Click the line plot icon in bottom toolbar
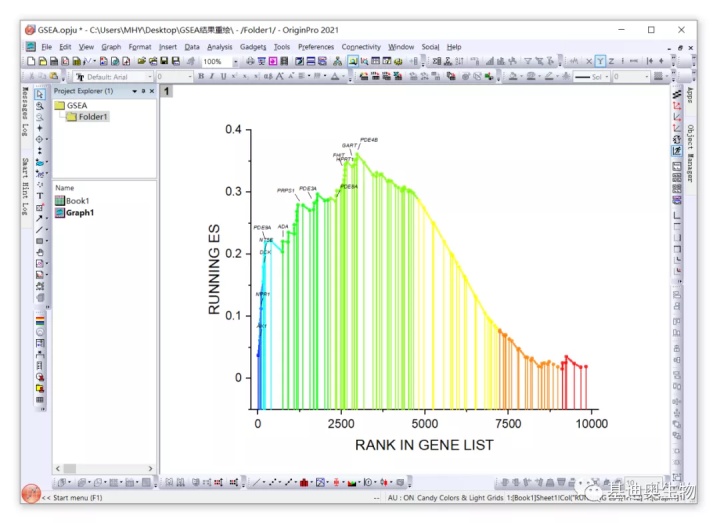 tap(257, 482)
